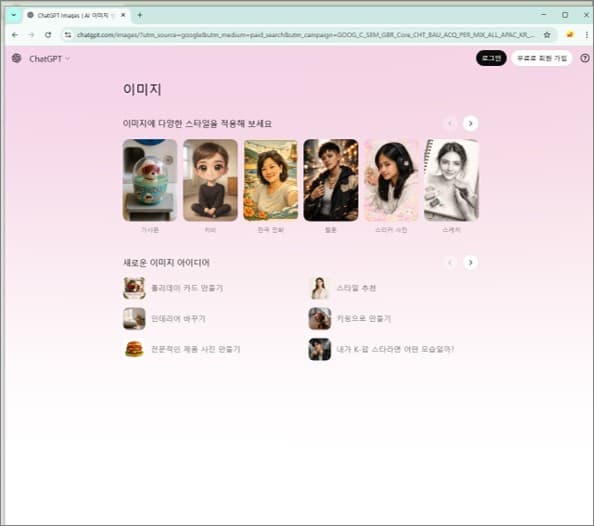The height and width of the screenshot is (526, 594).
Task: Close the ChatGPT Images tab
Action: pos(123,15)
